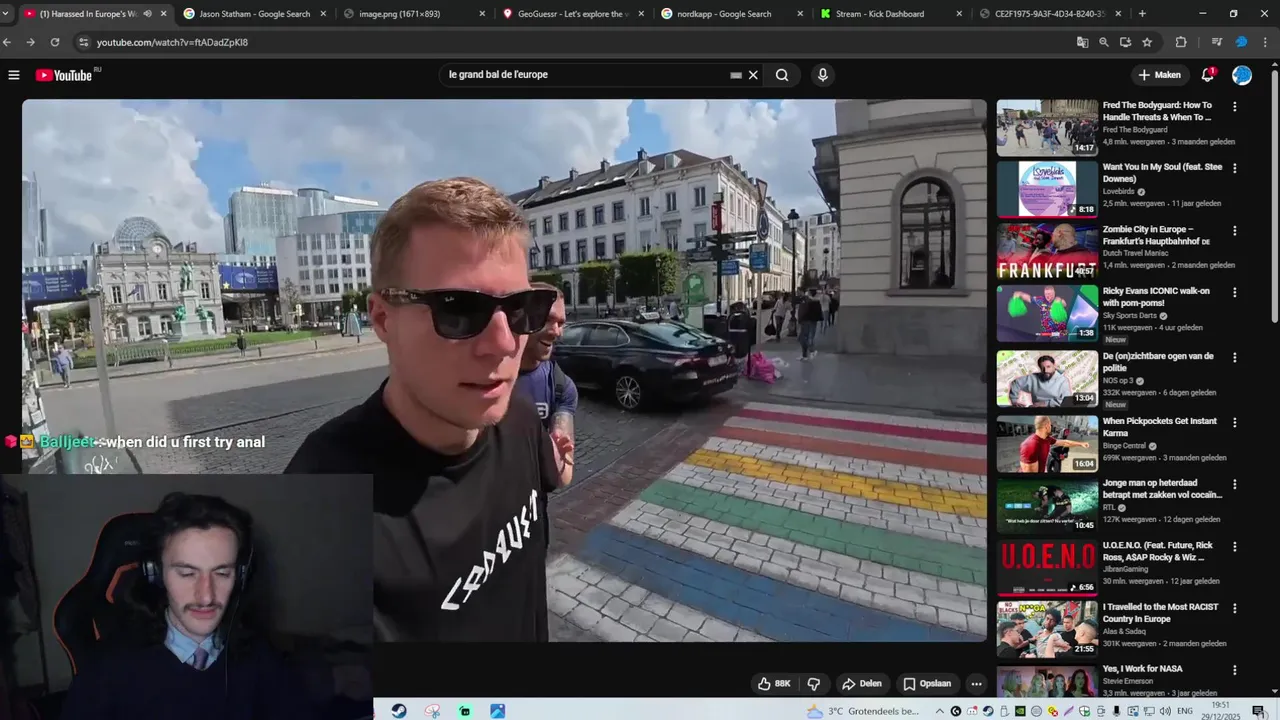The image size is (1280, 720).
Task: Switch to nordkapp Google Search tab
Action: tap(731, 14)
